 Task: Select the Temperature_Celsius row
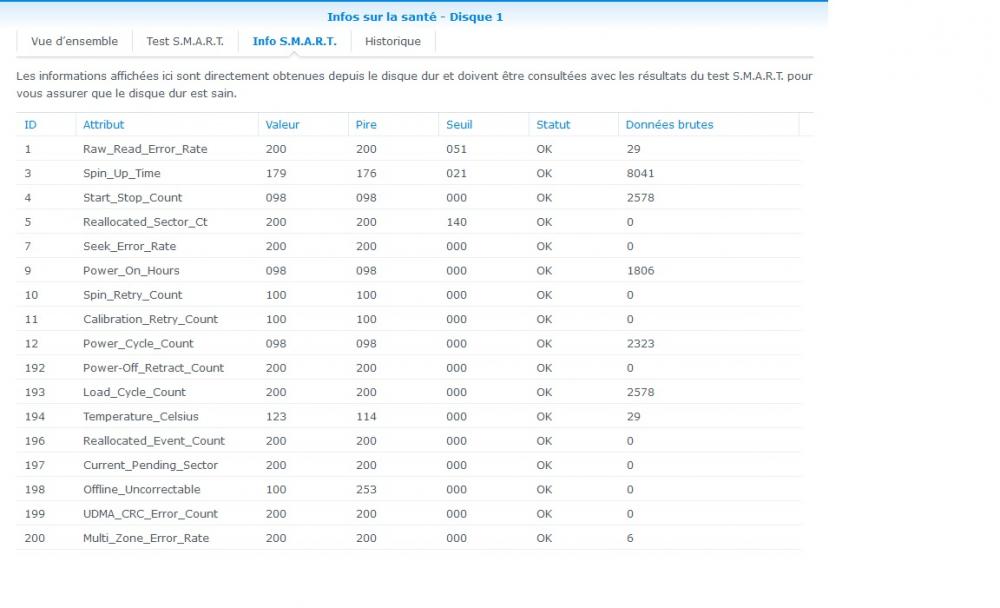click(408, 416)
